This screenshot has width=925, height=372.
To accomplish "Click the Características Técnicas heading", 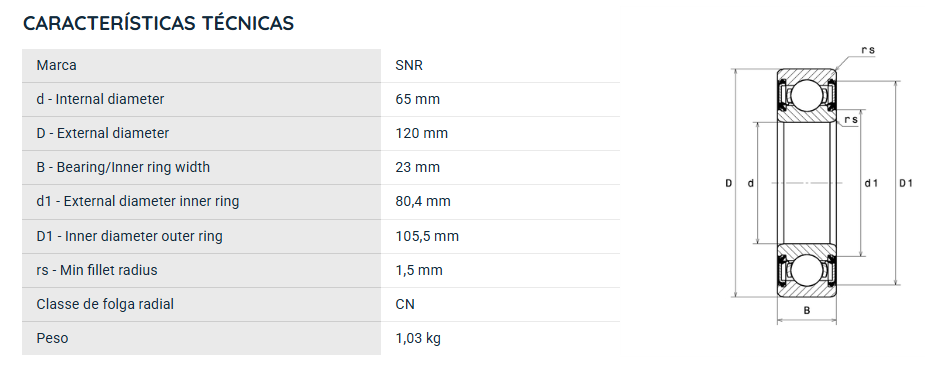I will pos(158,23).
